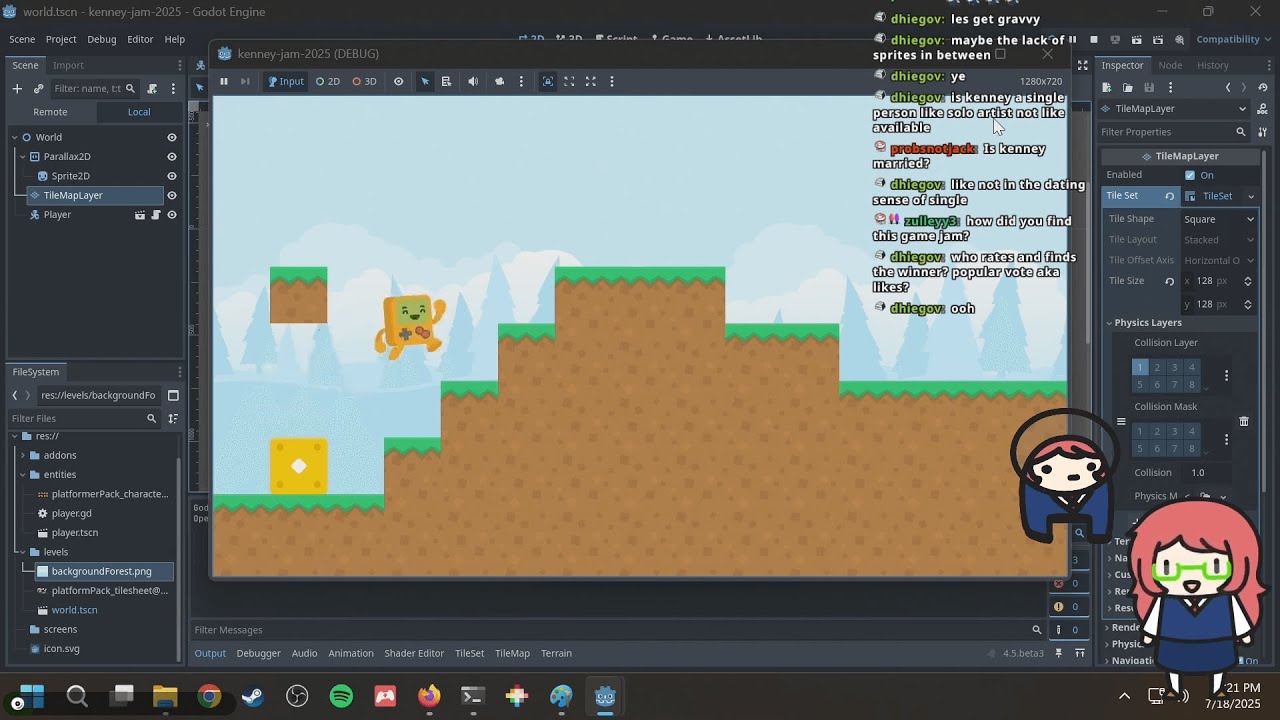Toggle visibility of the Sprite2D node
1280x720 pixels.
tap(172, 176)
